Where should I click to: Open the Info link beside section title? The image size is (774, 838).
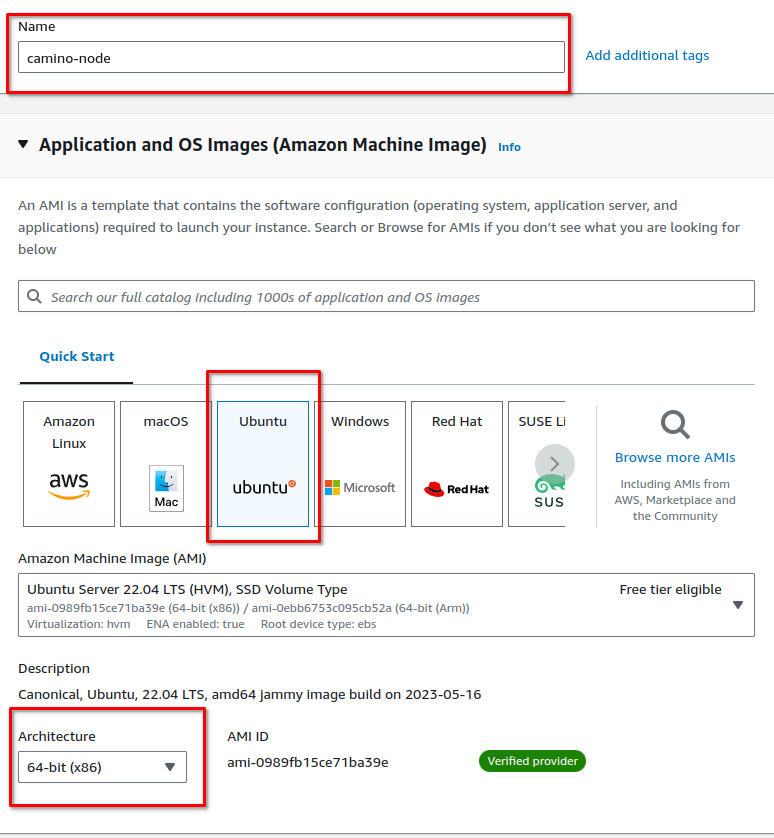coord(509,147)
